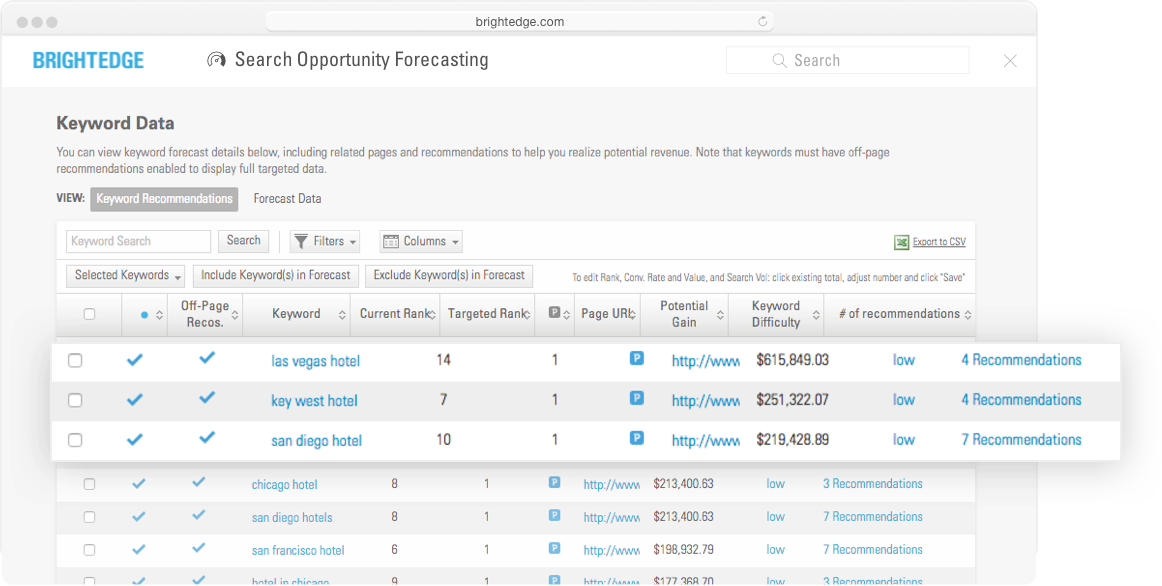Open the Selected Keywords dropdown
1162x586 pixels.
(129, 275)
